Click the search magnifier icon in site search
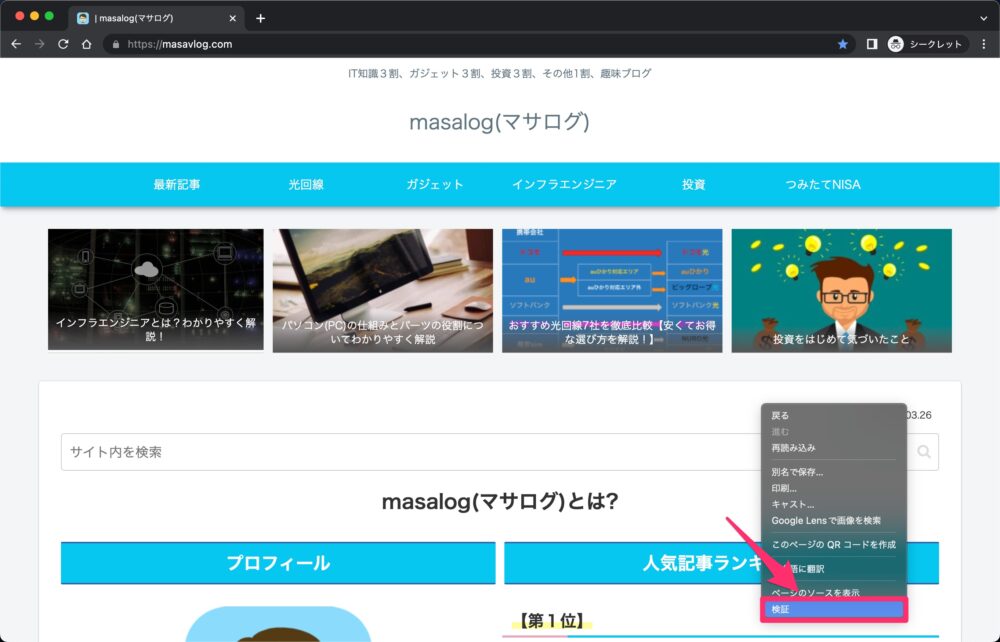 (923, 452)
